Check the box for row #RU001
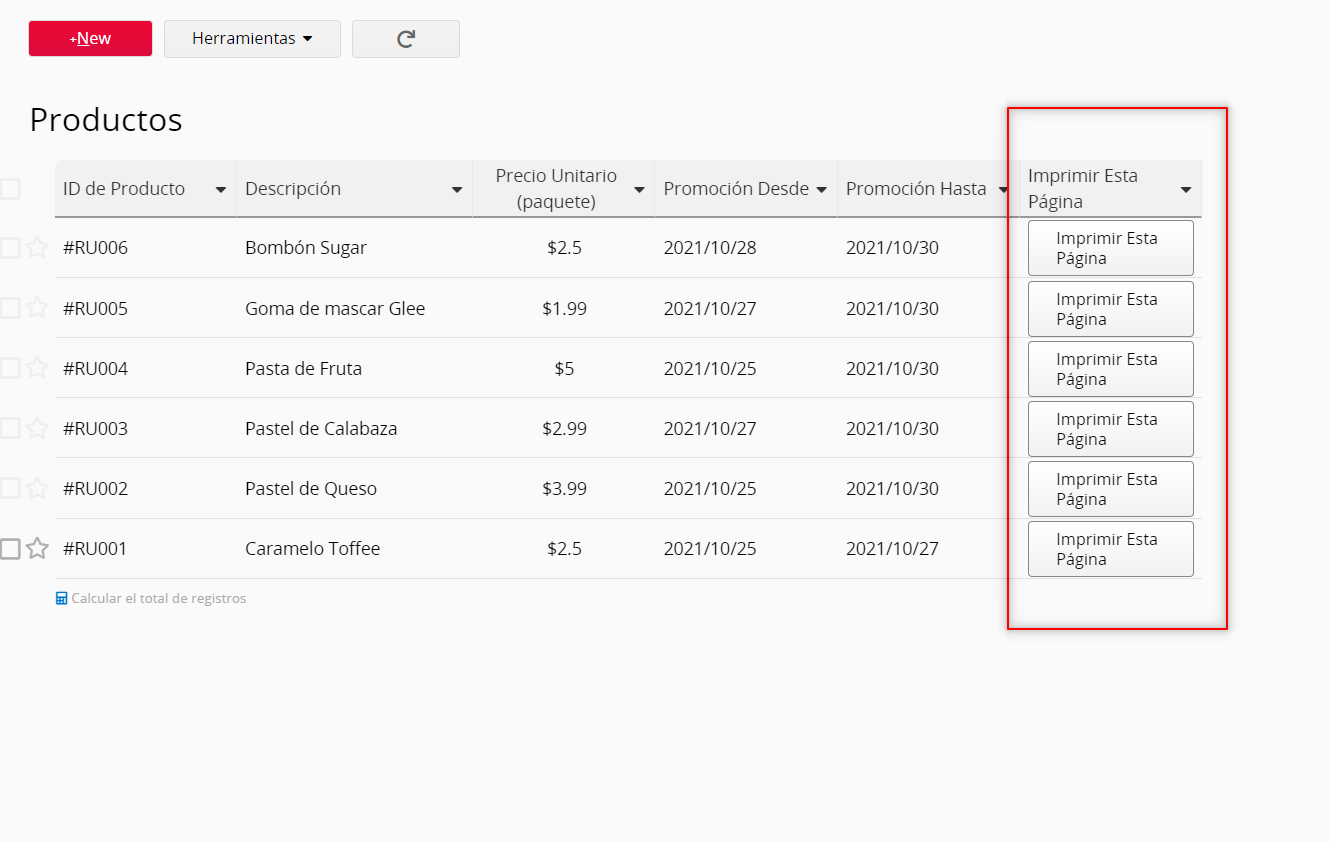The width and height of the screenshot is (1329, 842). [x=10, y=548]
